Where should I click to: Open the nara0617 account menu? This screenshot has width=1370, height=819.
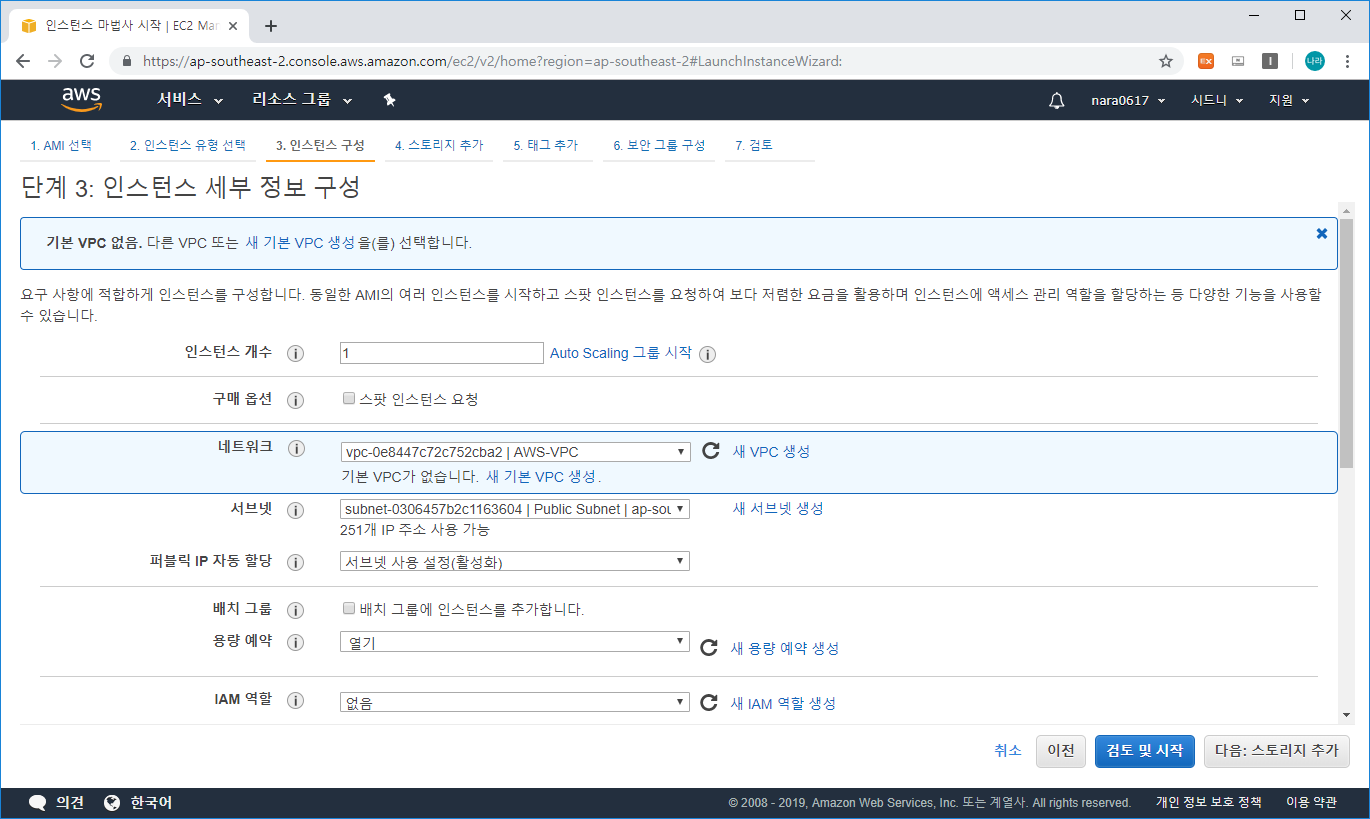pyautogui.click(x=1128, y=100)
